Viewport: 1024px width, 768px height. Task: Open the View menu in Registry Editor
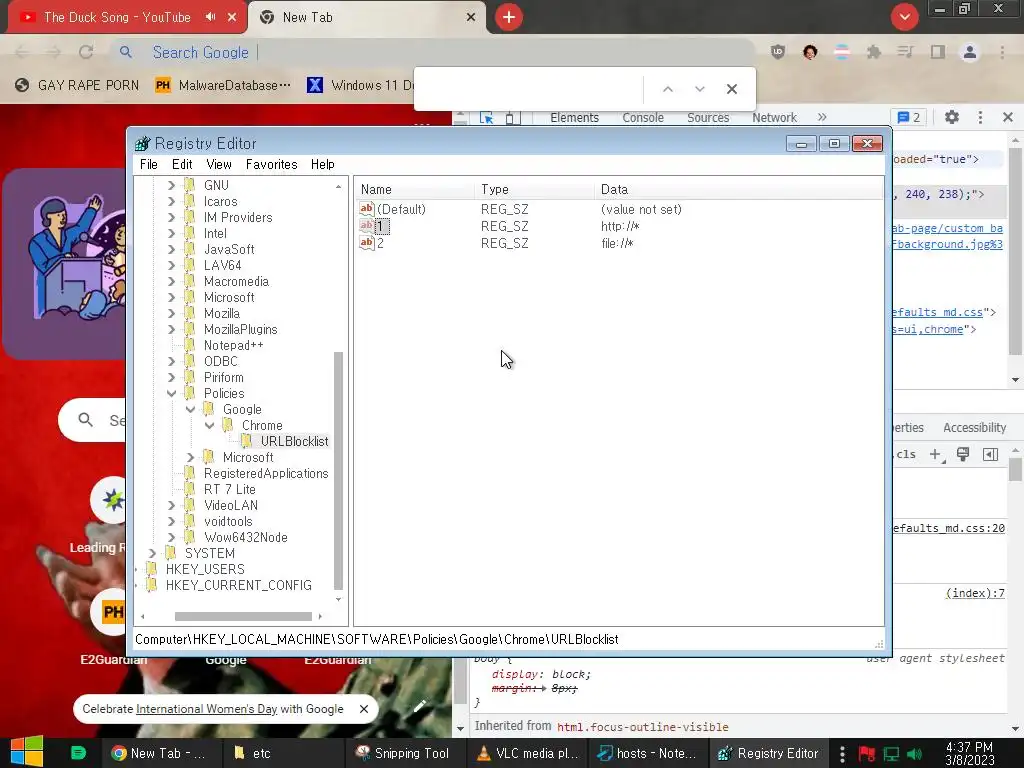point(219,165)
